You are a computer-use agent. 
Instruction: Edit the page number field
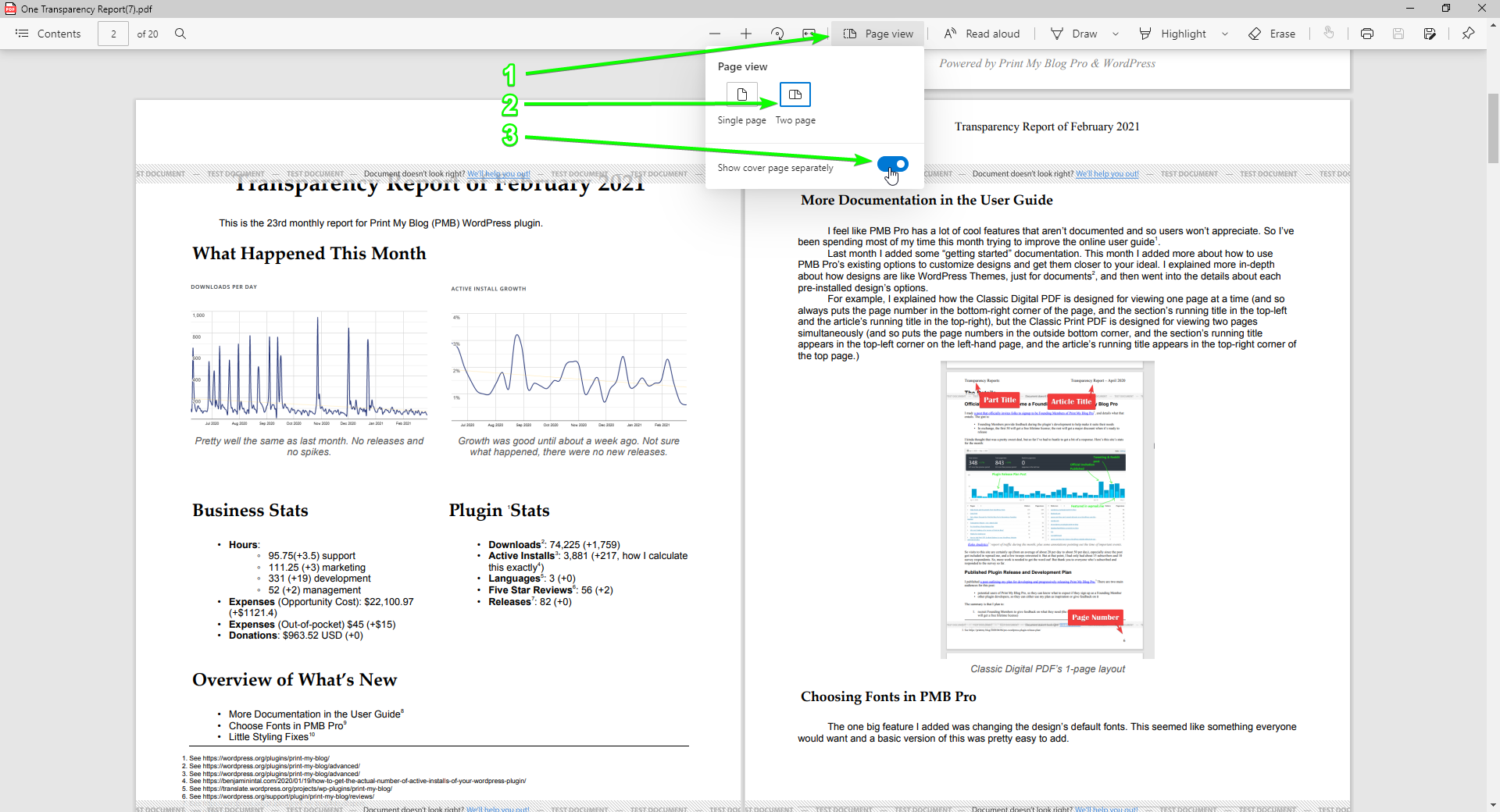(x=113, y=34)
